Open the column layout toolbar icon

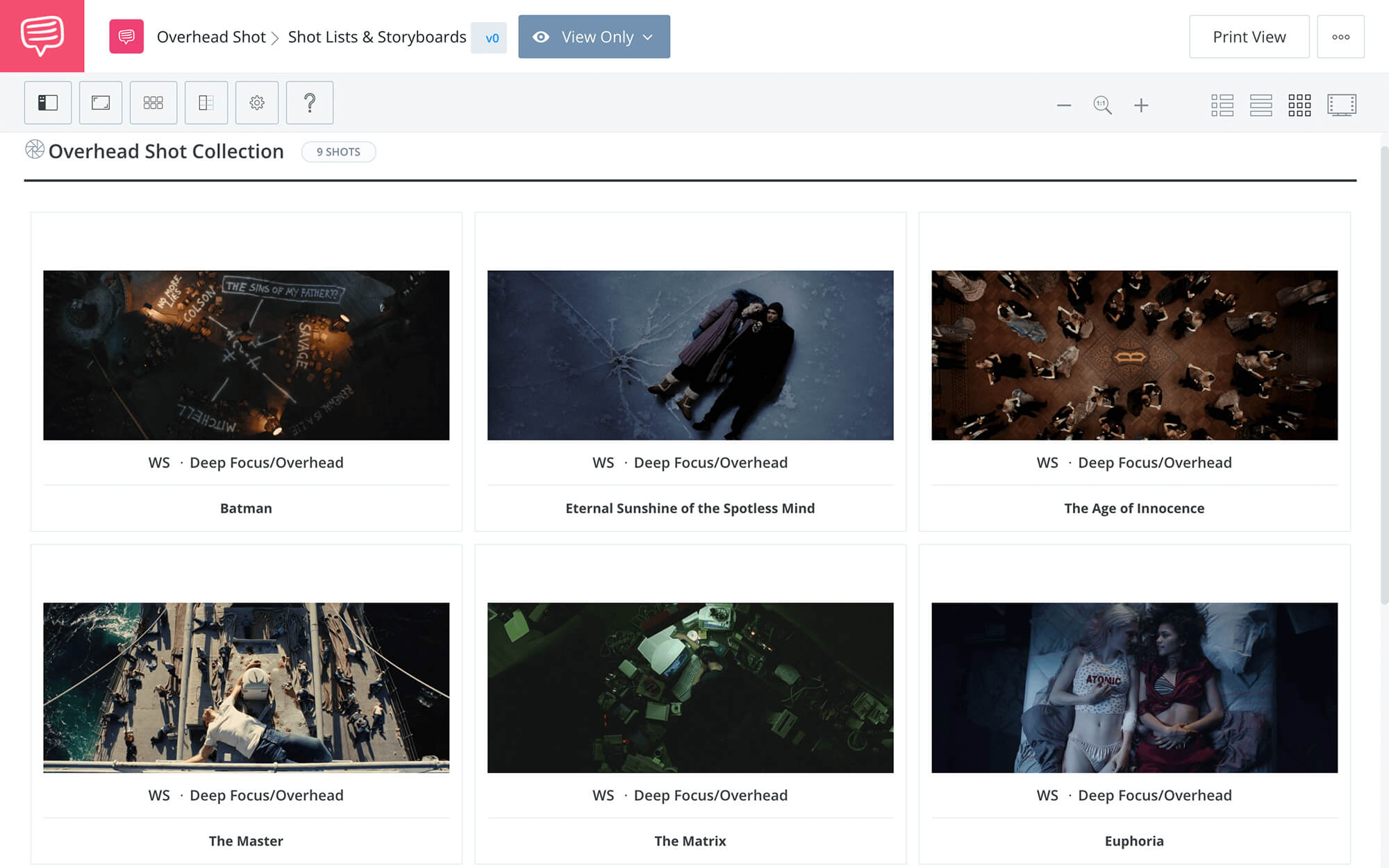click(206, 103)
